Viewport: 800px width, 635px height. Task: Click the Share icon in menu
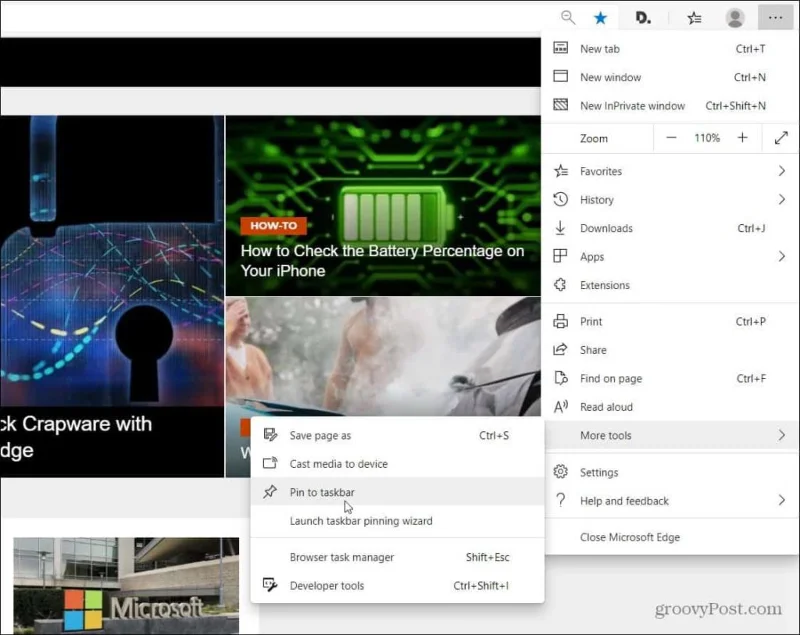560,350
